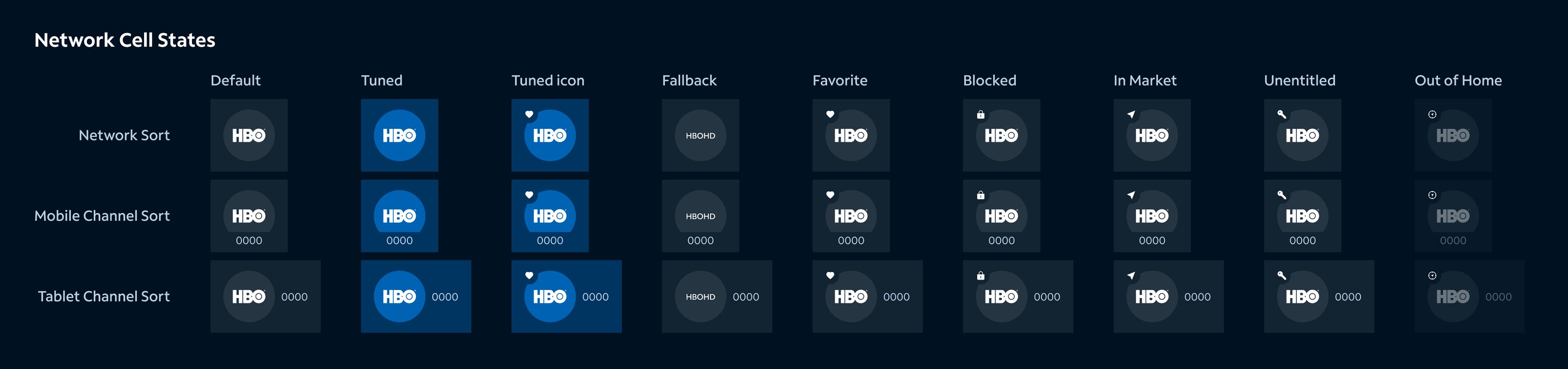Click the lock icon in Blocked Network Sort cell
The image size is (1568, 369).
pos(980,114)
